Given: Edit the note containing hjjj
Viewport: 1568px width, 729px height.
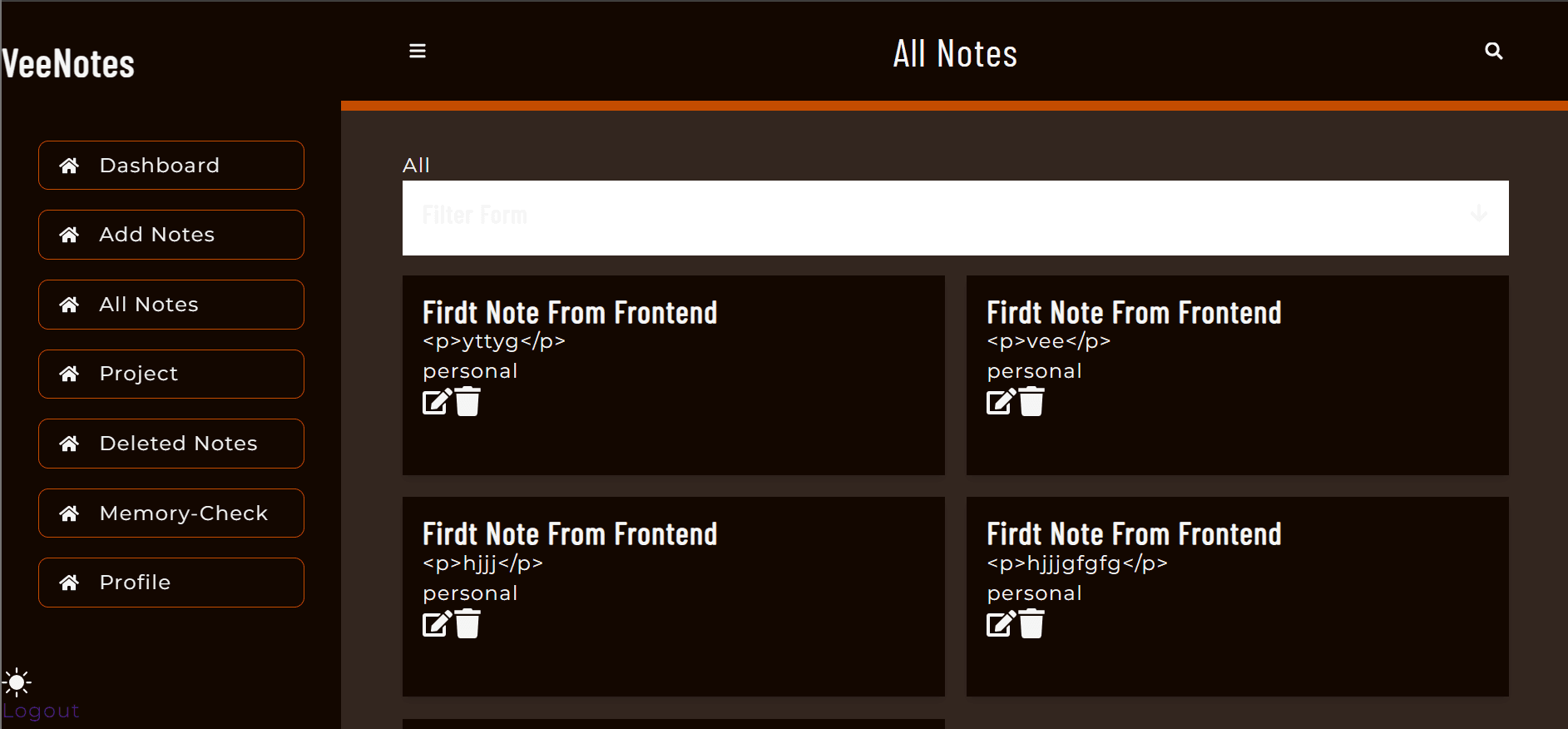Looking at the screenshot, I should point(437,624).
